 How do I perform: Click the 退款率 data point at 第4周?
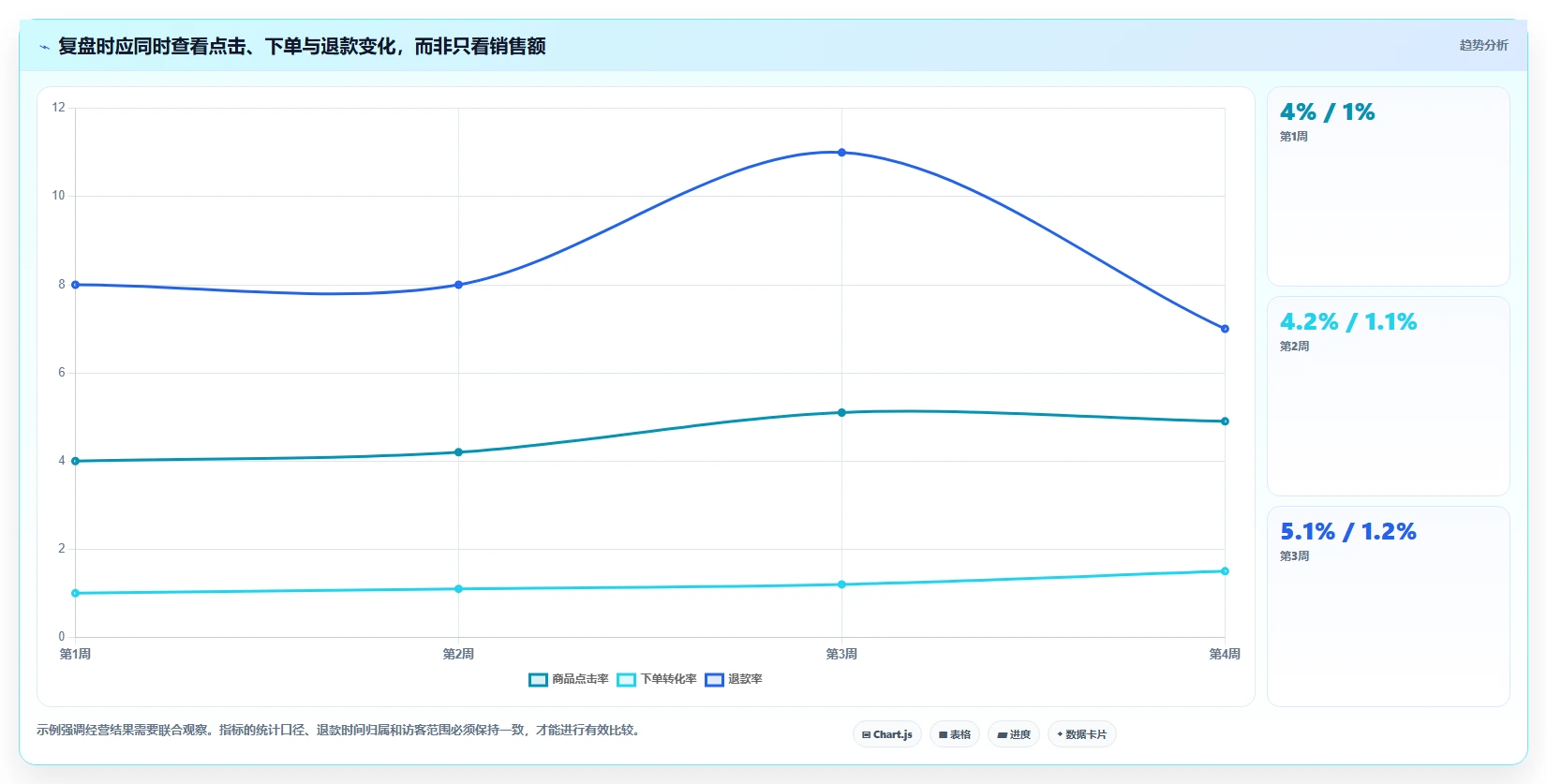[1225, 329]
